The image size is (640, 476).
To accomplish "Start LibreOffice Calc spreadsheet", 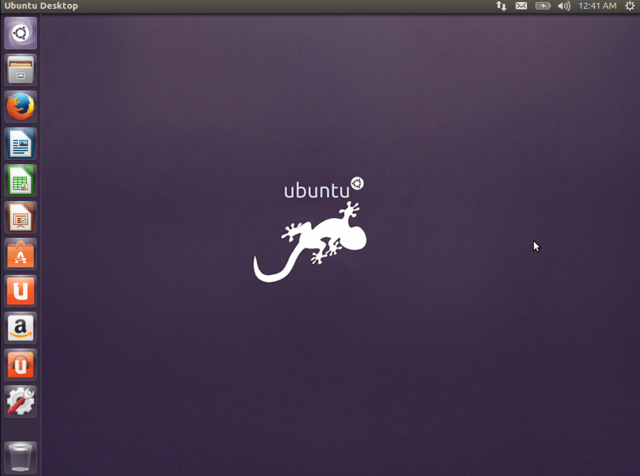I will (20, 180).
